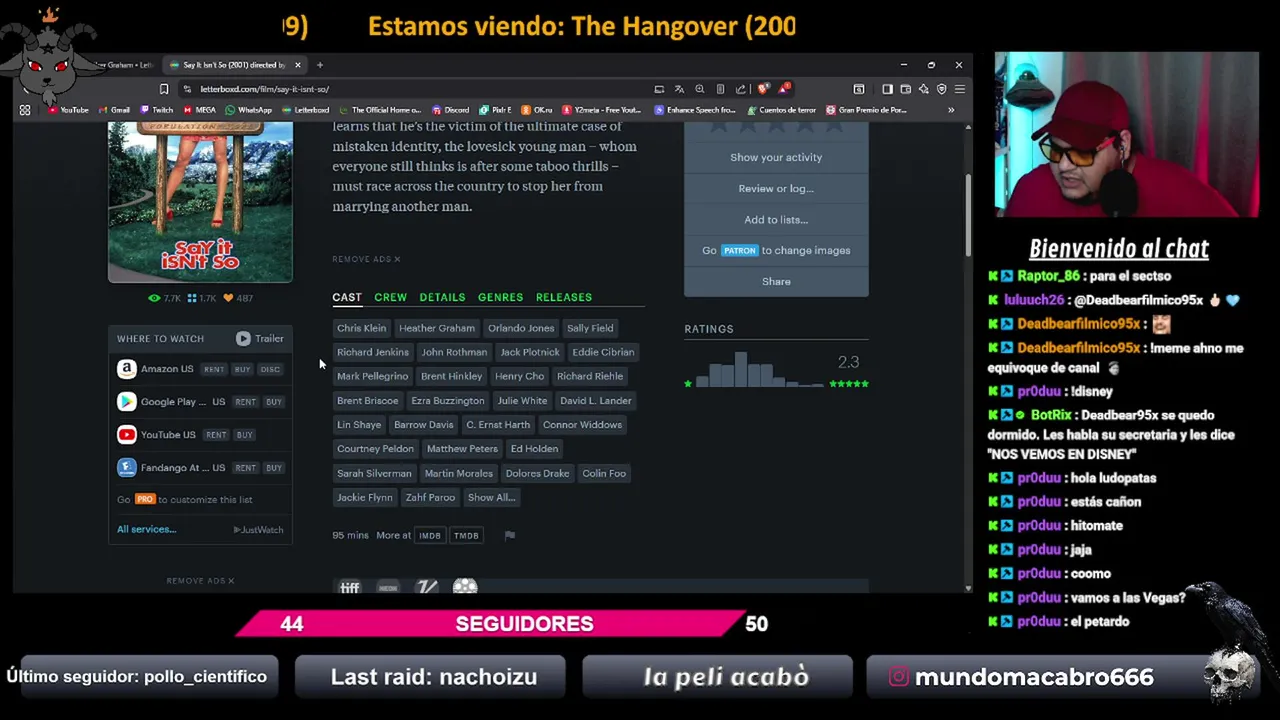Open All services... list

pyautogui.click(x=146, y=530)
